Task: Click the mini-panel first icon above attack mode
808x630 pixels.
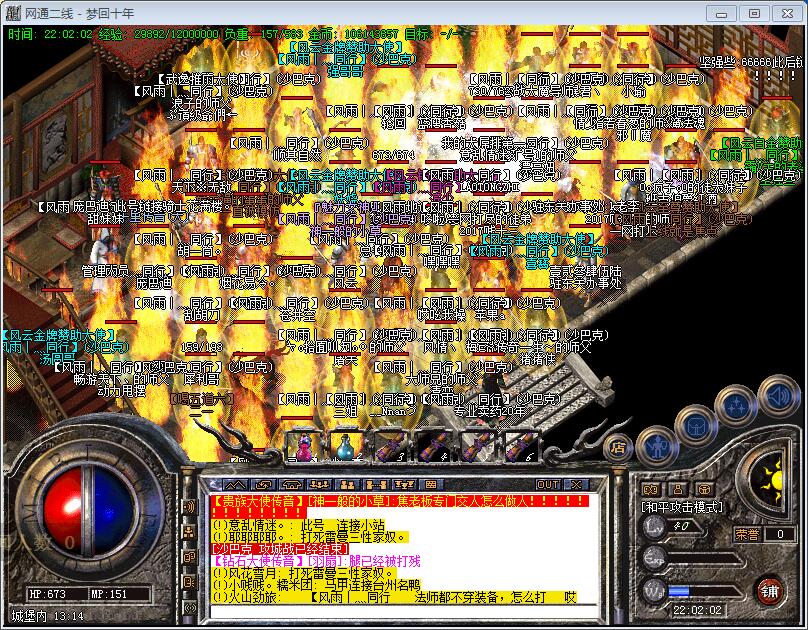Action: tap(651, 489)
